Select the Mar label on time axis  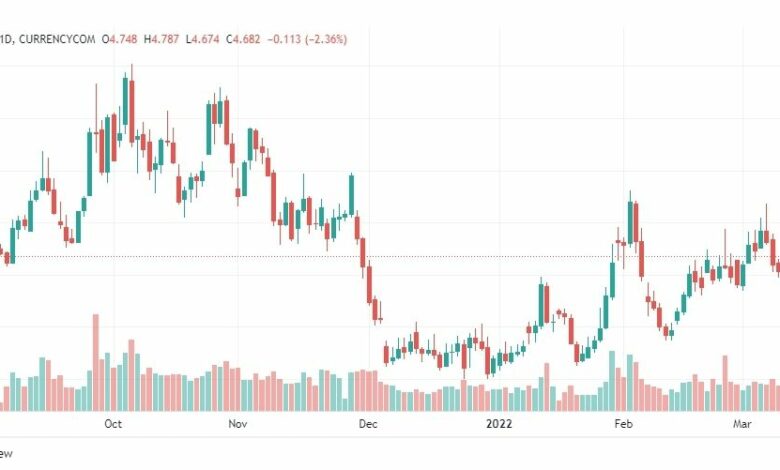click(742, 424)
